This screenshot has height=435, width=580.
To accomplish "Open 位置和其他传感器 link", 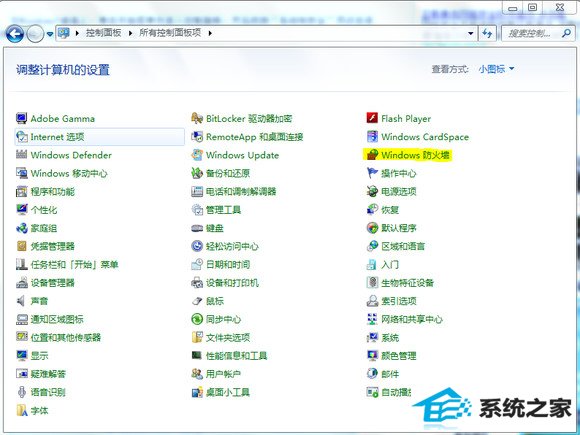I will click(66, 337).
